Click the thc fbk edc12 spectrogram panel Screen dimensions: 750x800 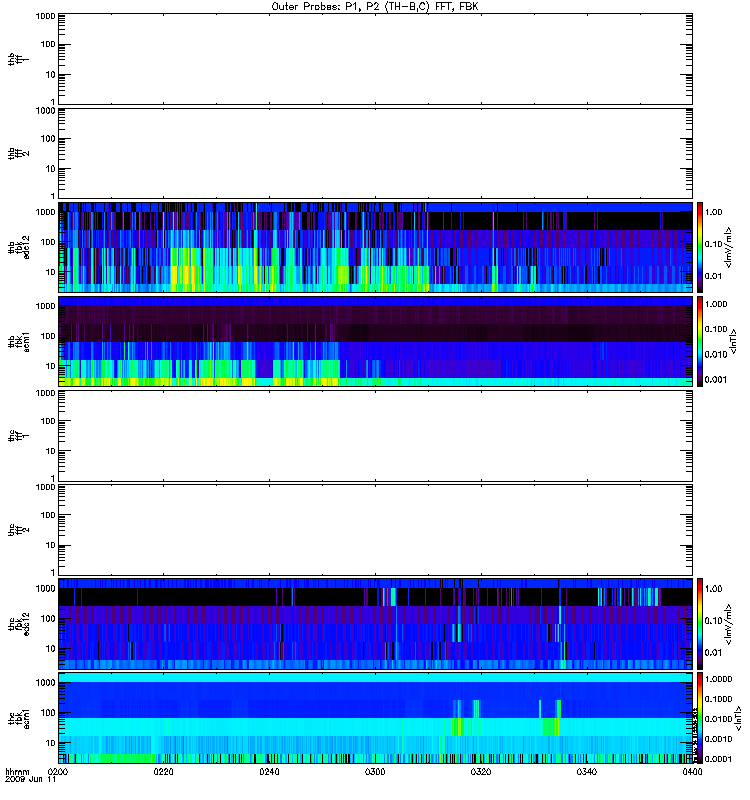pyautogui.click(x=376, y=623)
